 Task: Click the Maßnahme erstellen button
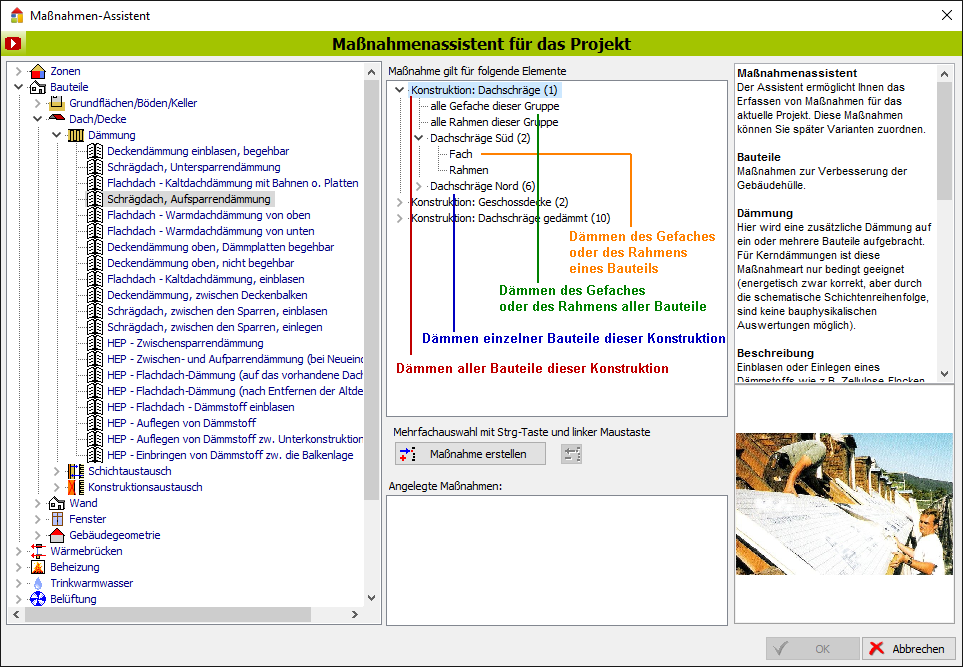tap(470, 454)
